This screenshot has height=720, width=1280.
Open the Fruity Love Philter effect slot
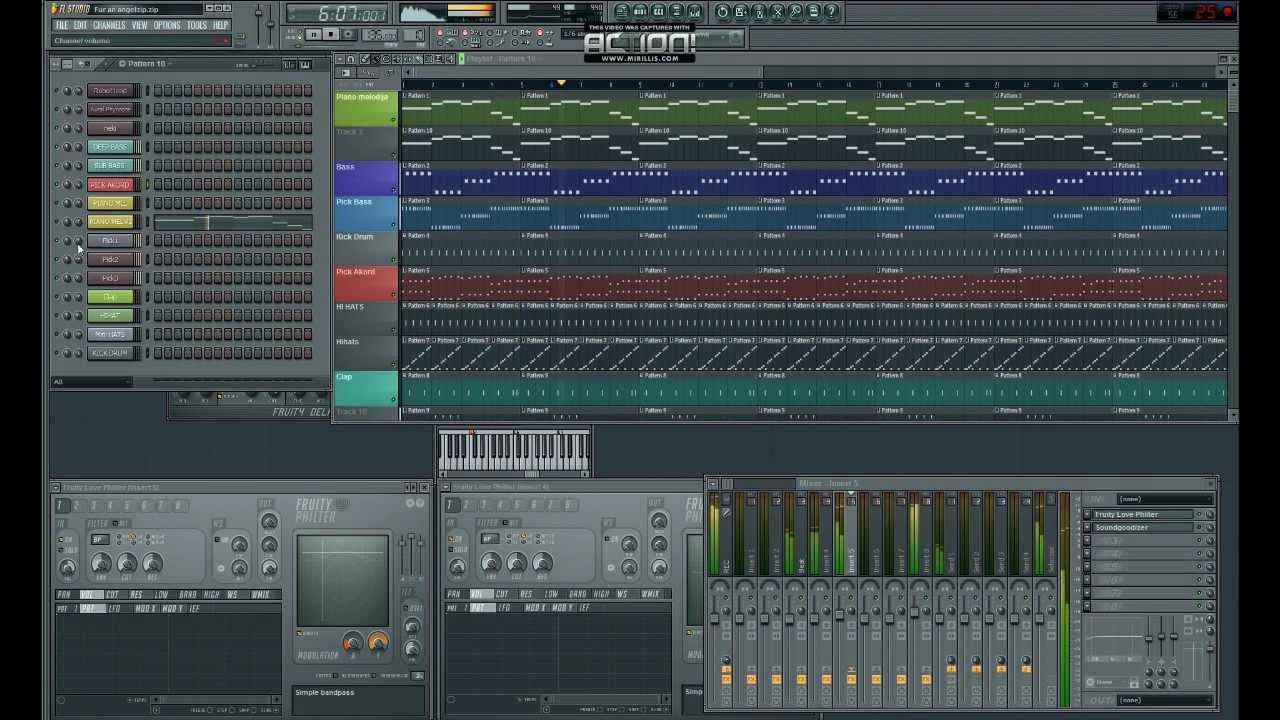1143,514
